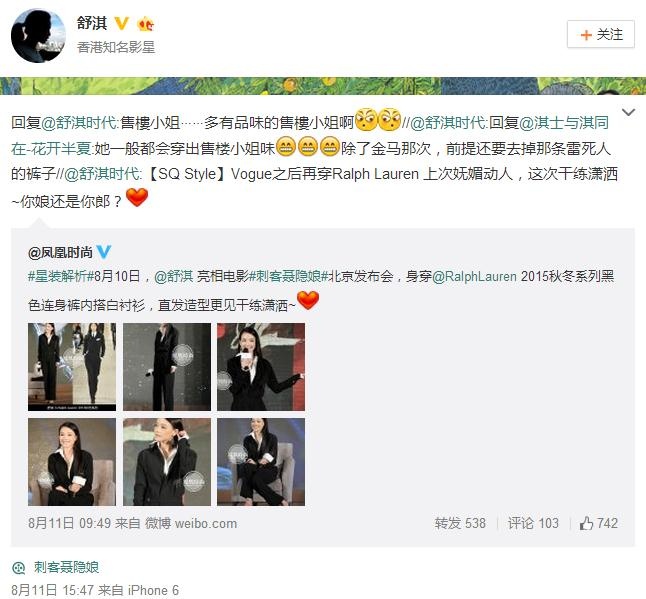
Task: Click the 8月11日 09:49 timestamp link
Action: click(x=70, y=523)
